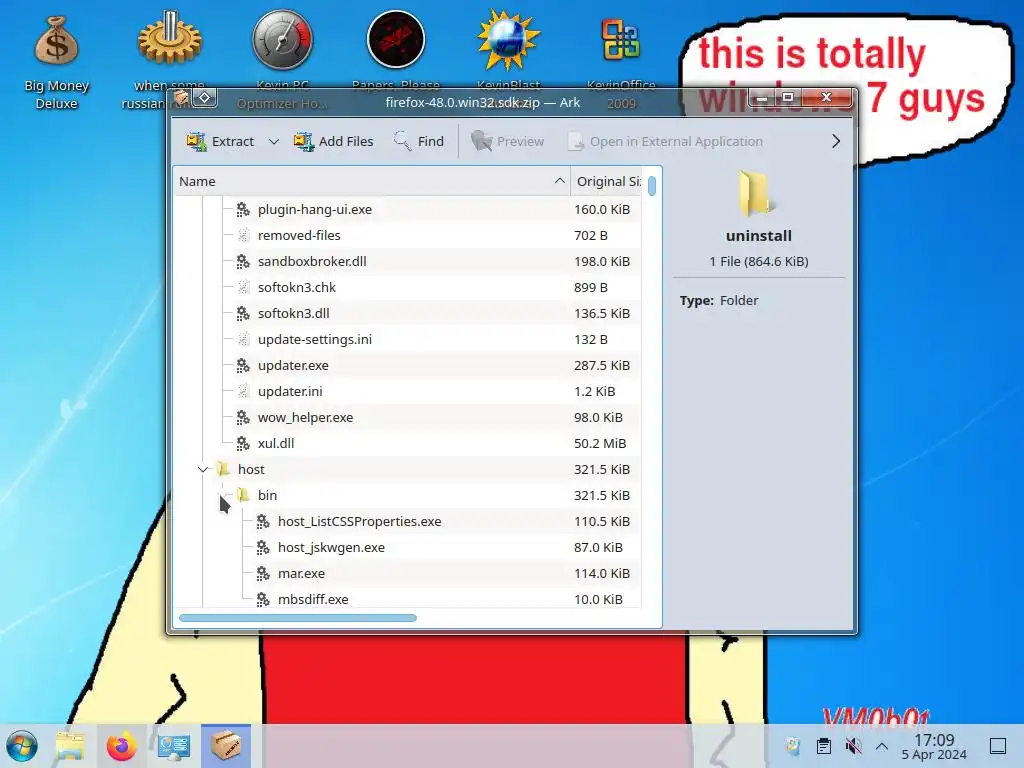Select host_jskwgen.exe file icon

pyautogui.click(x=263, y=547)
